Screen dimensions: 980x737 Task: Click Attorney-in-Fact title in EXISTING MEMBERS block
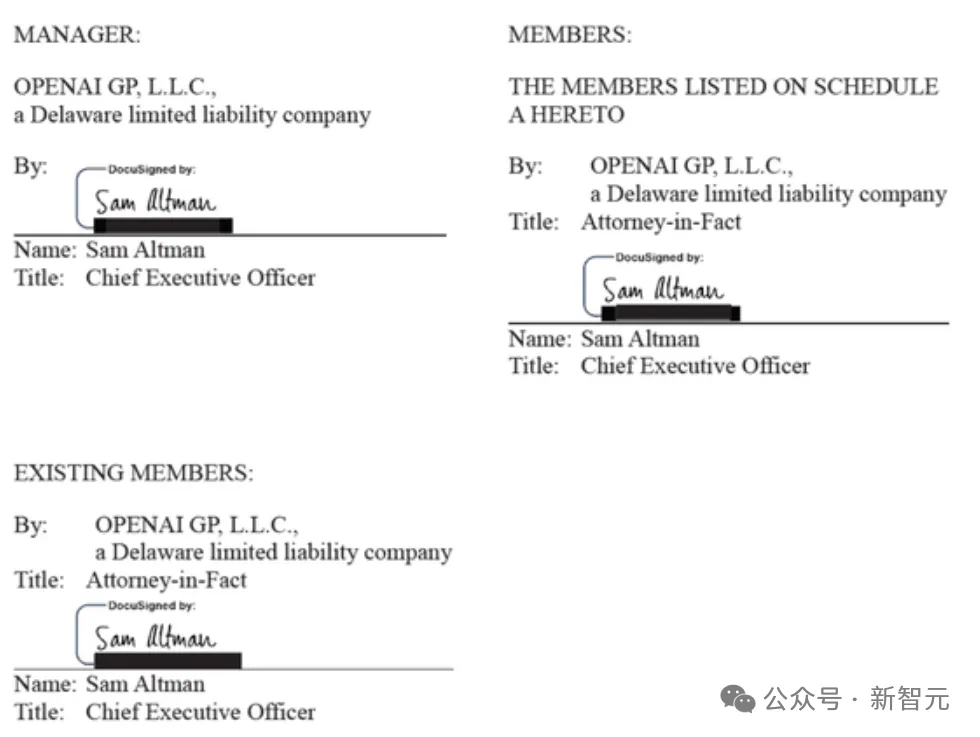[166, 580]
